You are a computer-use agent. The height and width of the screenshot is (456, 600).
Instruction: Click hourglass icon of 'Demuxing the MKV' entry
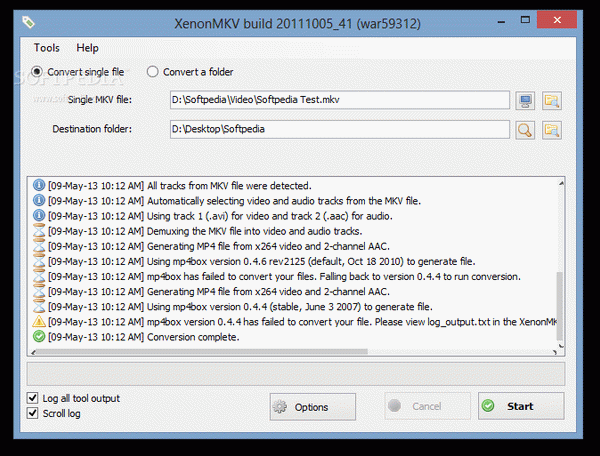[39, 231]
